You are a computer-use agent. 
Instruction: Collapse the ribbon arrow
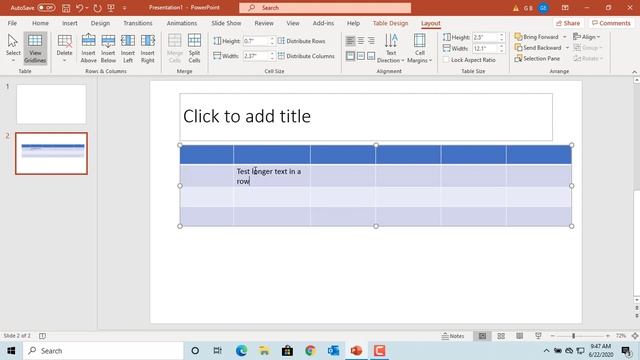point(634,72)
